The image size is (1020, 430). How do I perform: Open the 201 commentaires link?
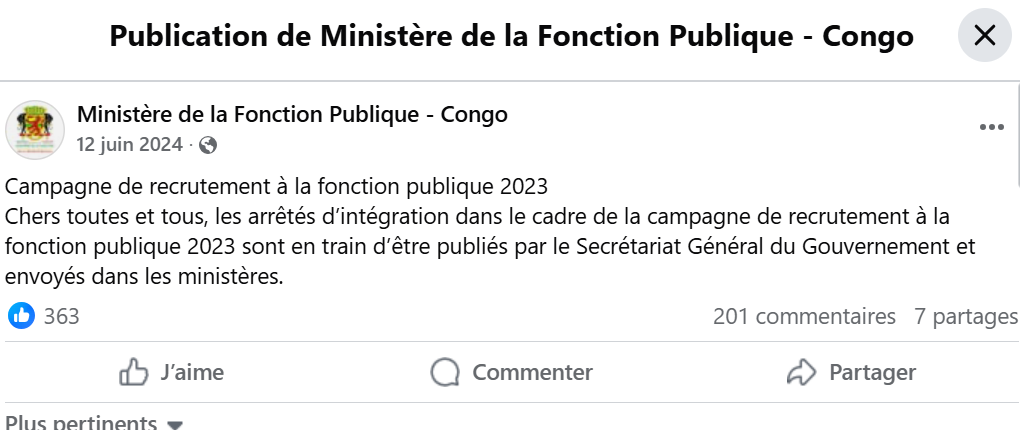[x=804, y=317]
